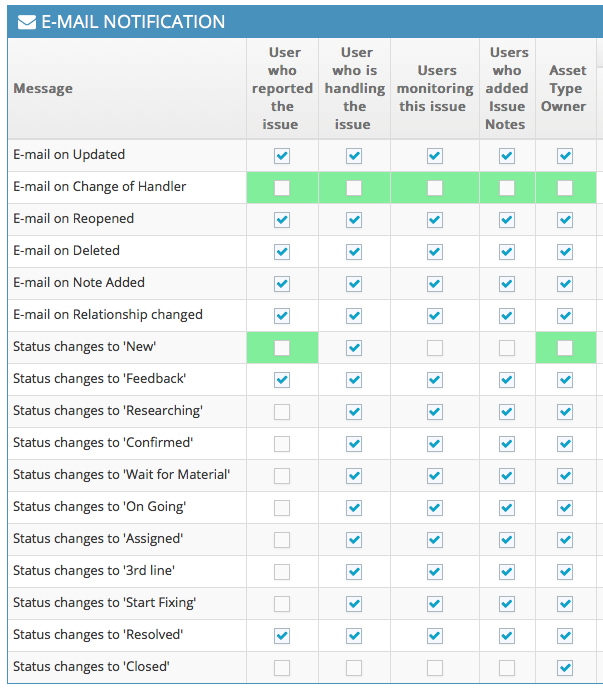Toggle handler checkbox for 'Wait for Material' status
Viewport: 603px width, 693px height.
[354, 476]
